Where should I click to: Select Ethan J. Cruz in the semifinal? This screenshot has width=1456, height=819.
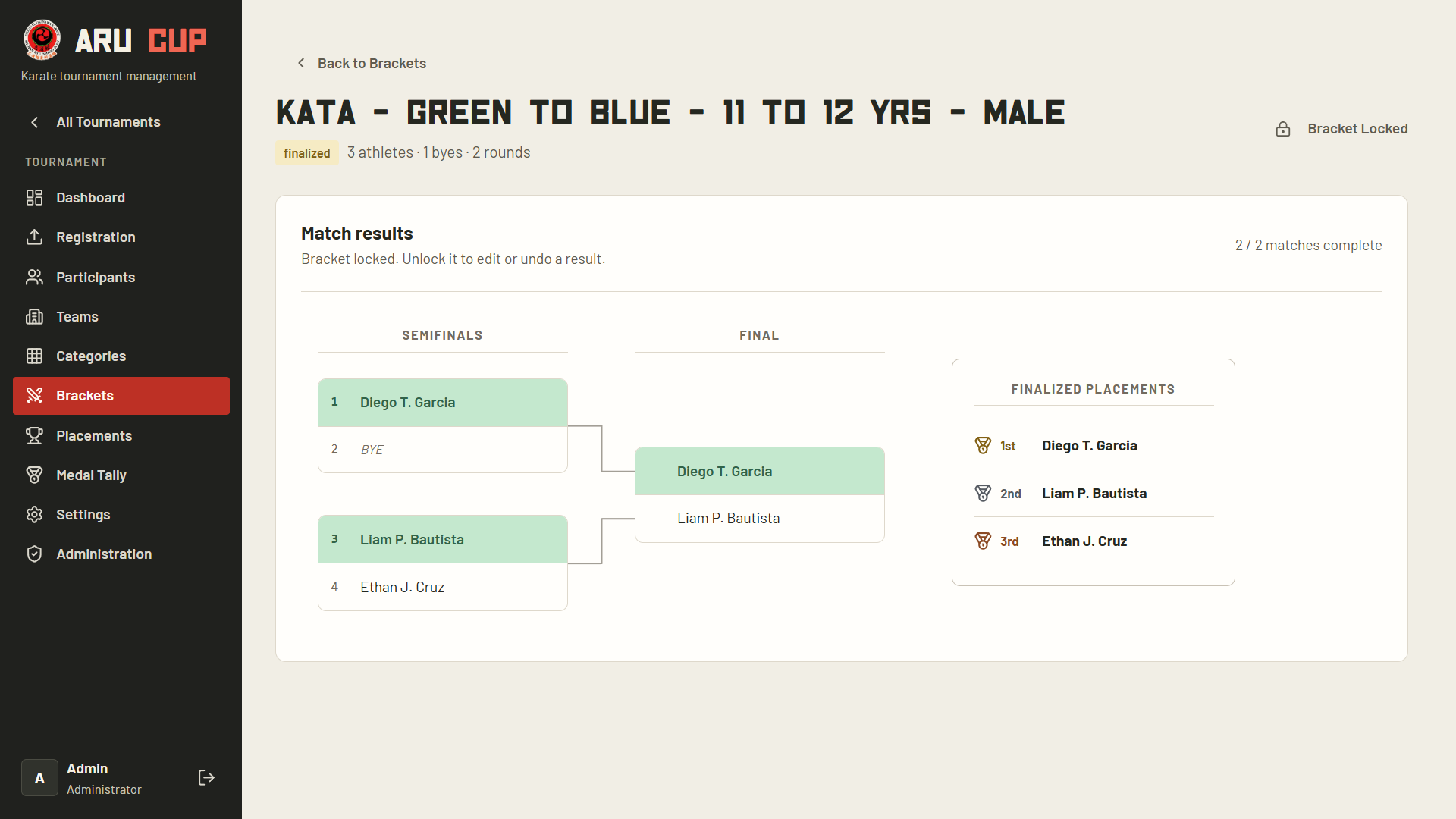tap(443, 587)
